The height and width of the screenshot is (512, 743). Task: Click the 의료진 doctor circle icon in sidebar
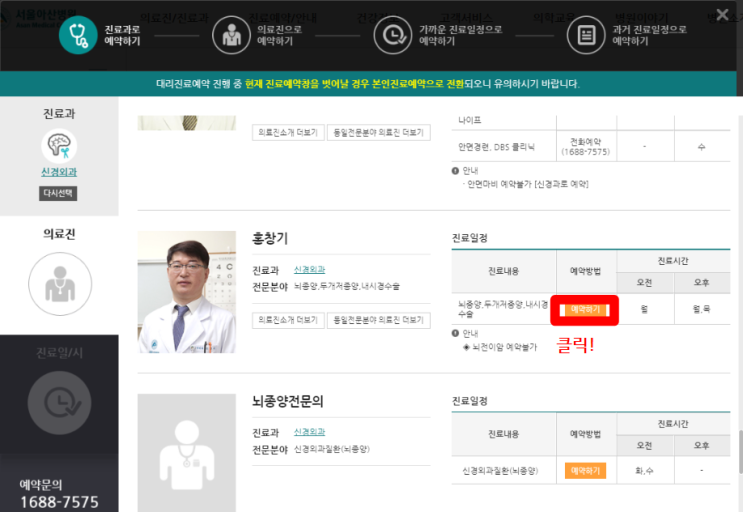[60, 284]
